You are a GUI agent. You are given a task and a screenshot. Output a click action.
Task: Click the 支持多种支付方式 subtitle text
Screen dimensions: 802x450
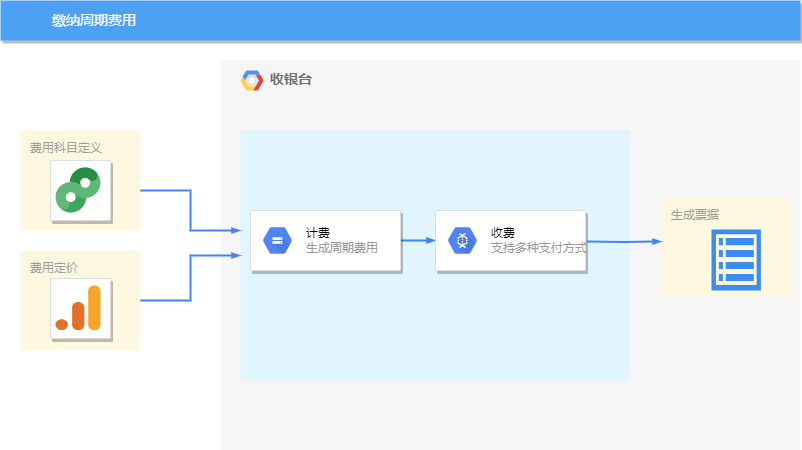tap(538, 248)
